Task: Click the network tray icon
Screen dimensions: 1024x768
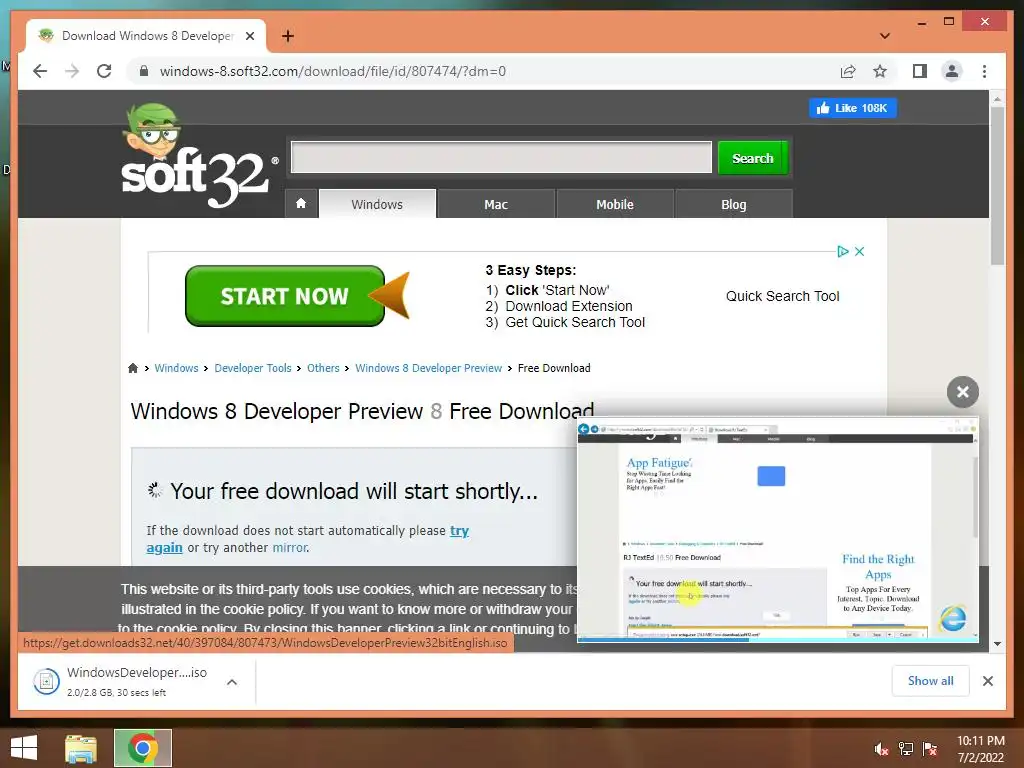Action: [x=906, y=749]
